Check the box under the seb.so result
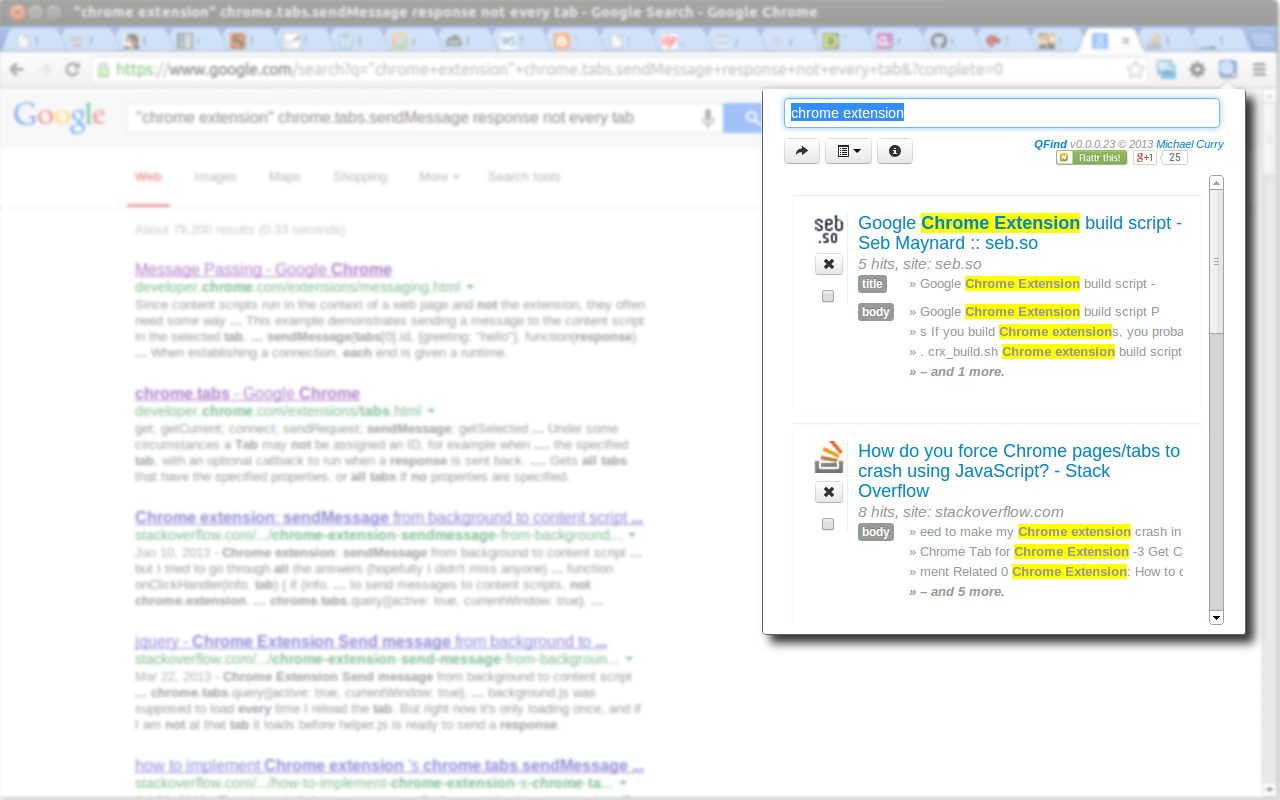Image resolution: width=1280 pixels, height=800 pixels. tap(827, 296)
